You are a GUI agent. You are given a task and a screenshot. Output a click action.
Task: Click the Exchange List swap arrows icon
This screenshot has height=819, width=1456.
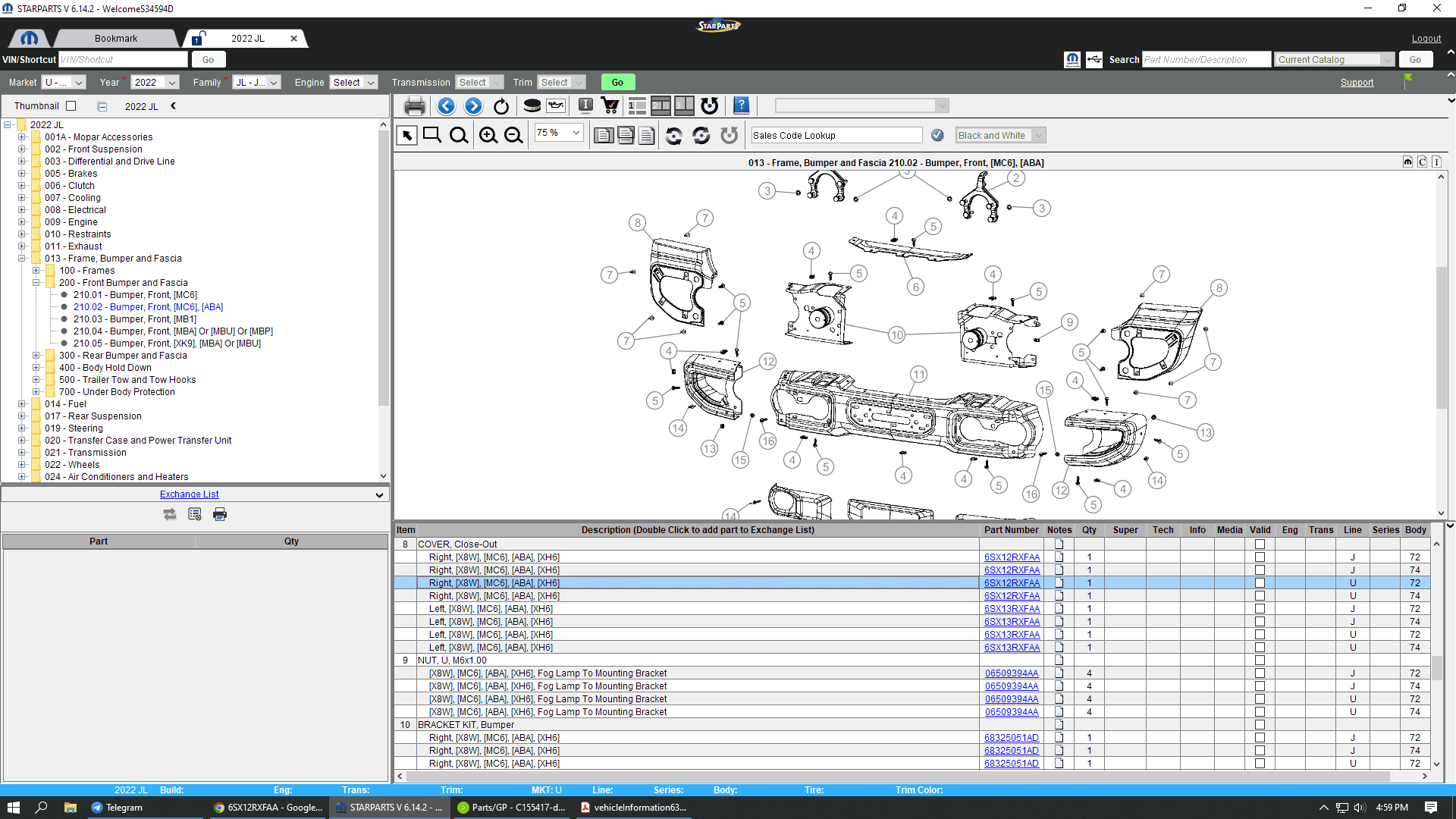(x=170, y=515)
